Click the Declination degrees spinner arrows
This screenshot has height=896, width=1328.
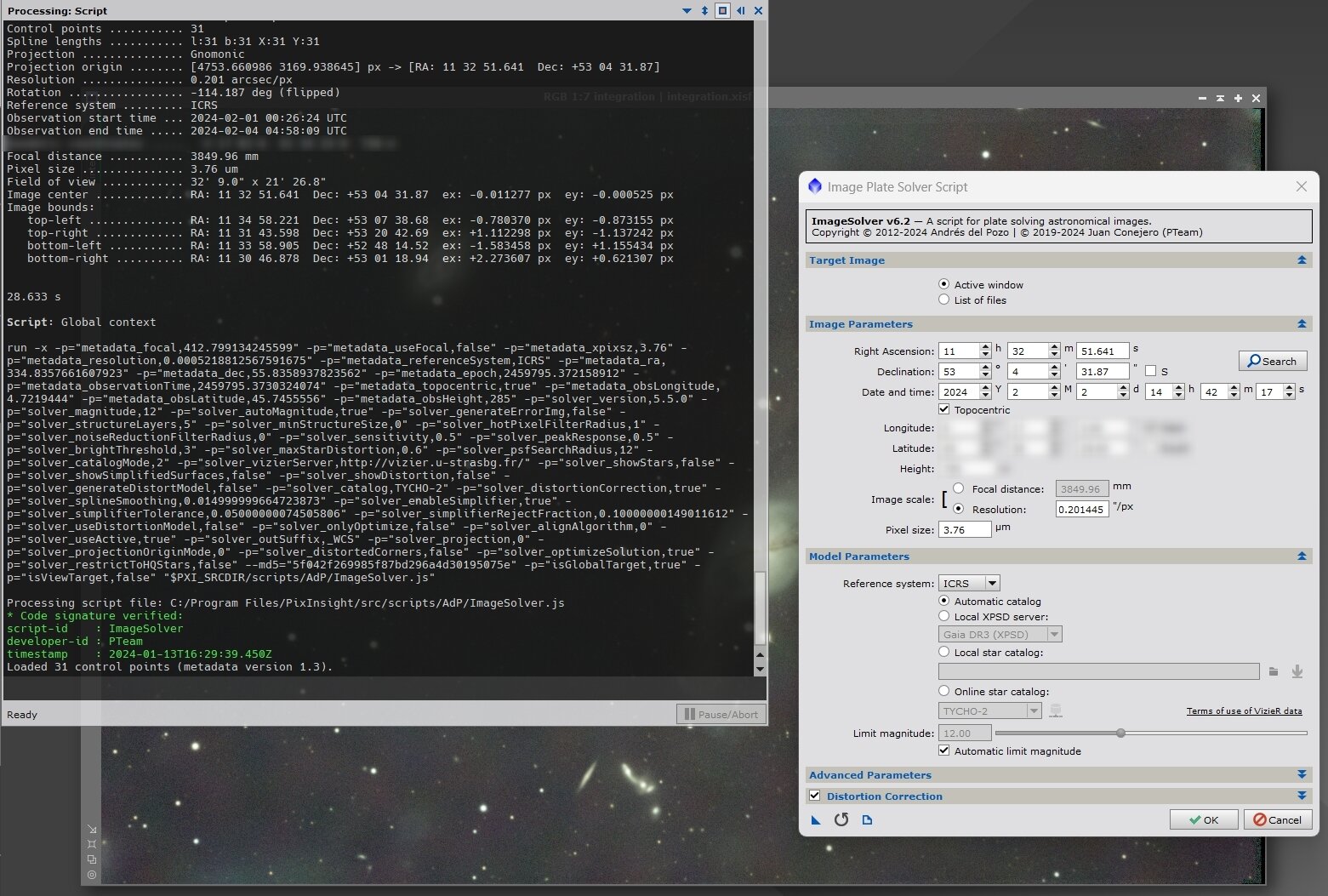985,371
